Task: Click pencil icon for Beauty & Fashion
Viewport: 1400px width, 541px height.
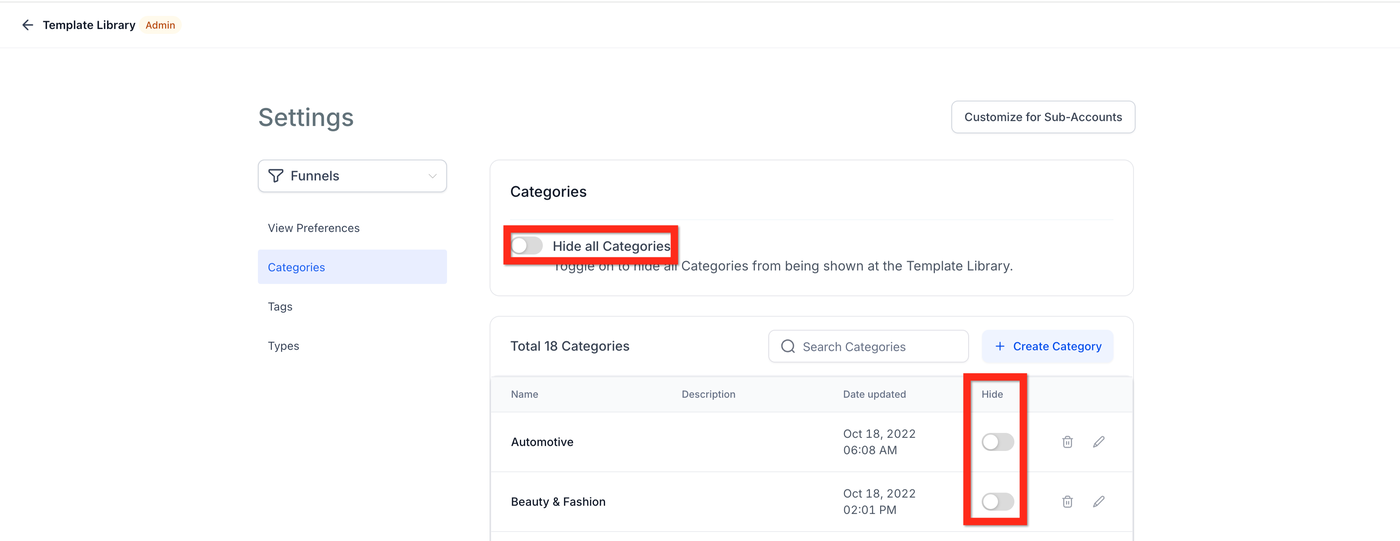Action: [x=1099, y=502]
